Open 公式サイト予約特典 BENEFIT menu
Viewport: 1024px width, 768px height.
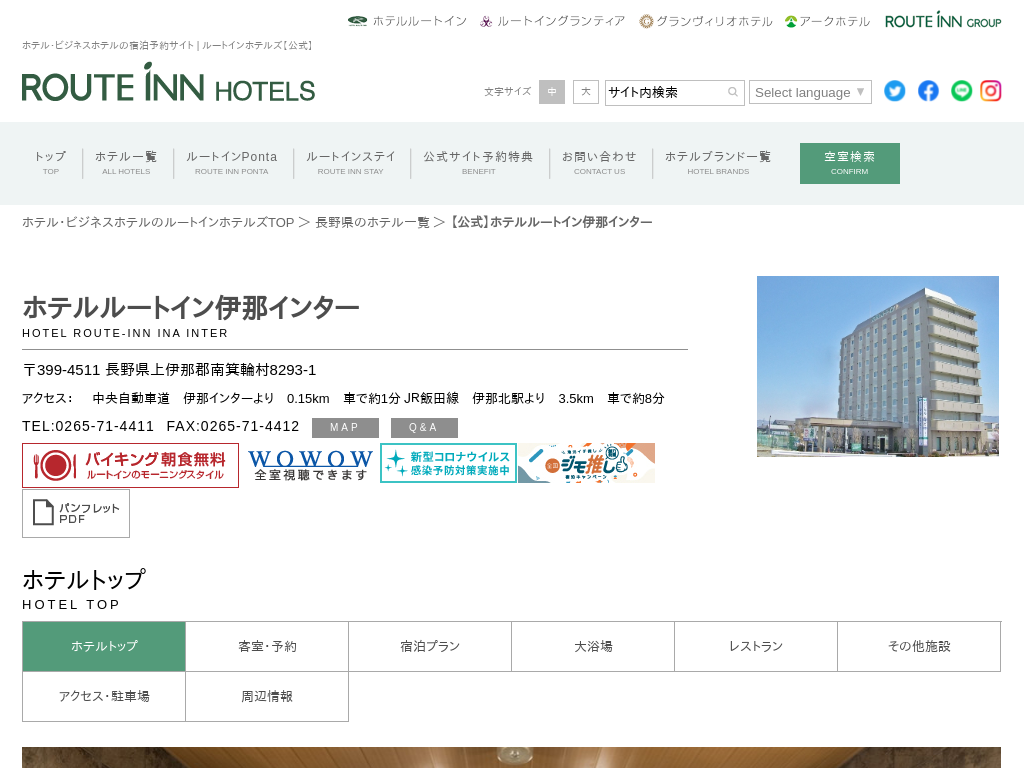tap(478, 163)
